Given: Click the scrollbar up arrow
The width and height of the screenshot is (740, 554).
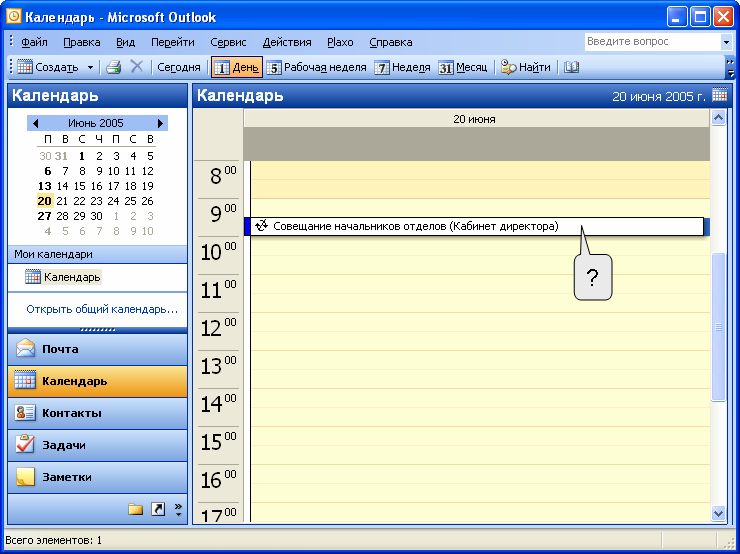Looking at the screenshot, I should point(718,118).
